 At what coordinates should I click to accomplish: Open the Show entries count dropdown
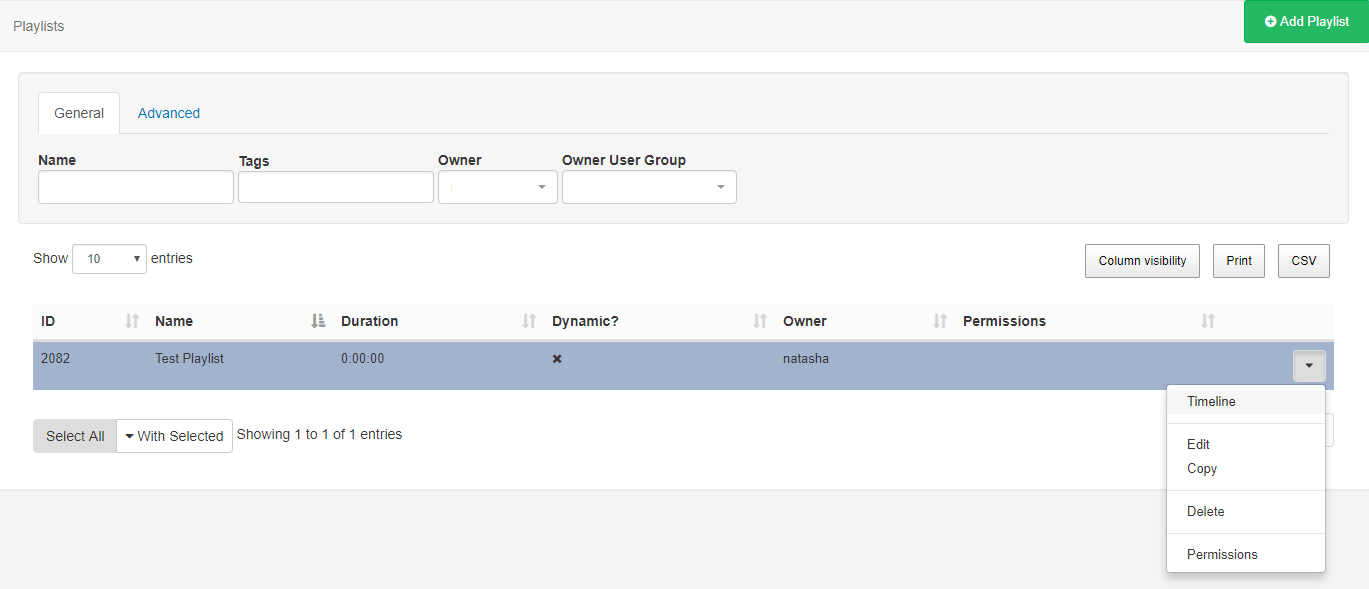pyautogui.click(x=109, y=259)
